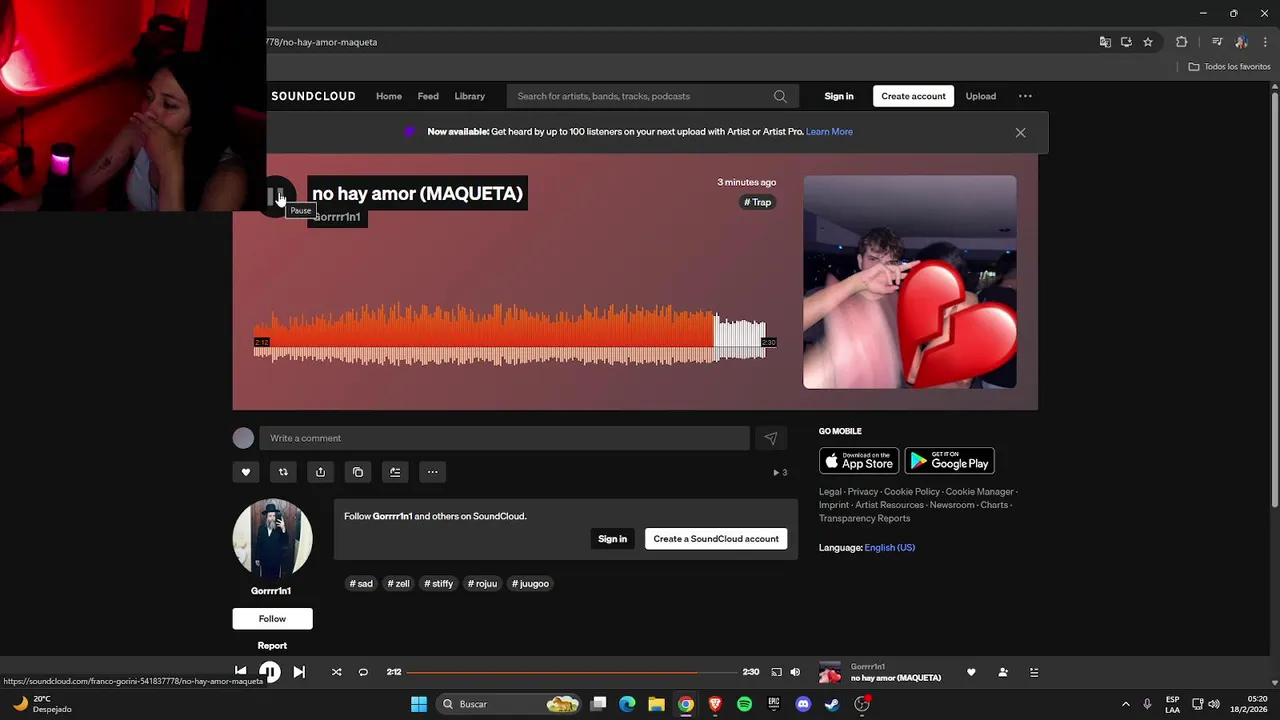Open Spotify from the taskbar

(x=744, y=704)
